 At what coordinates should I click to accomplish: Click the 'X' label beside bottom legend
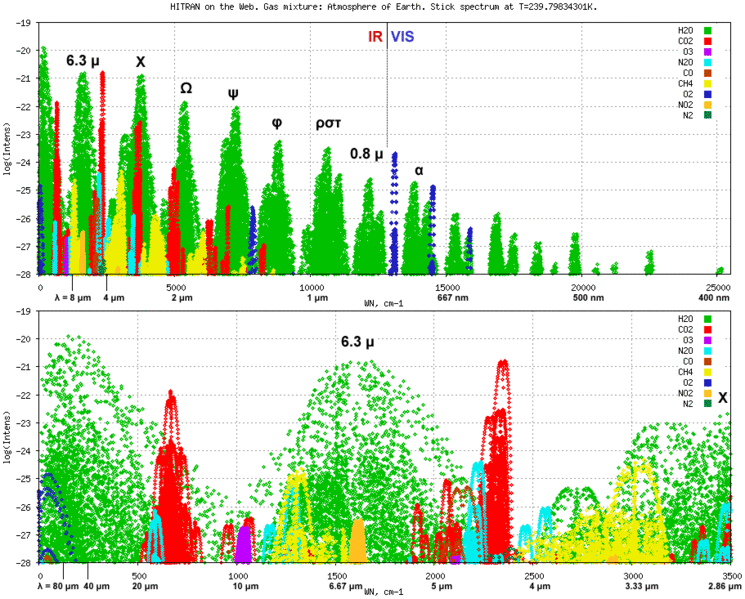[723, 398]
